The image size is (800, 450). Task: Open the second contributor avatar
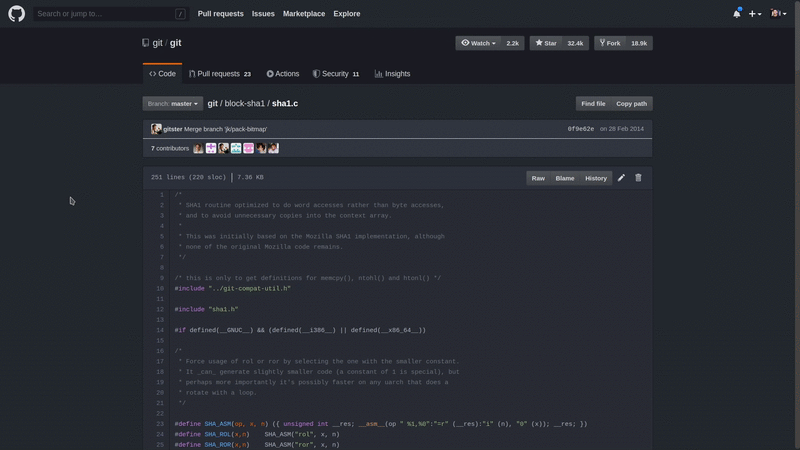(211, 148)
